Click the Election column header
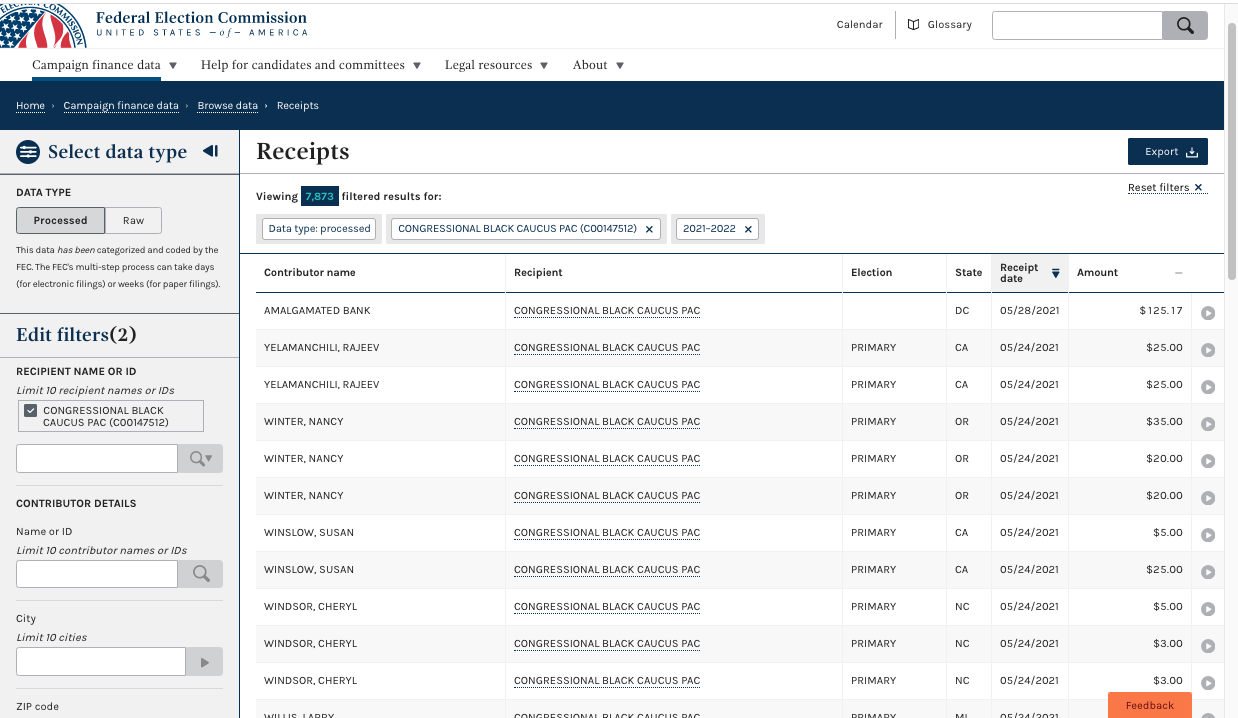Image resolution: width=1238 pixels, height=718 pixels. point(895,273)
